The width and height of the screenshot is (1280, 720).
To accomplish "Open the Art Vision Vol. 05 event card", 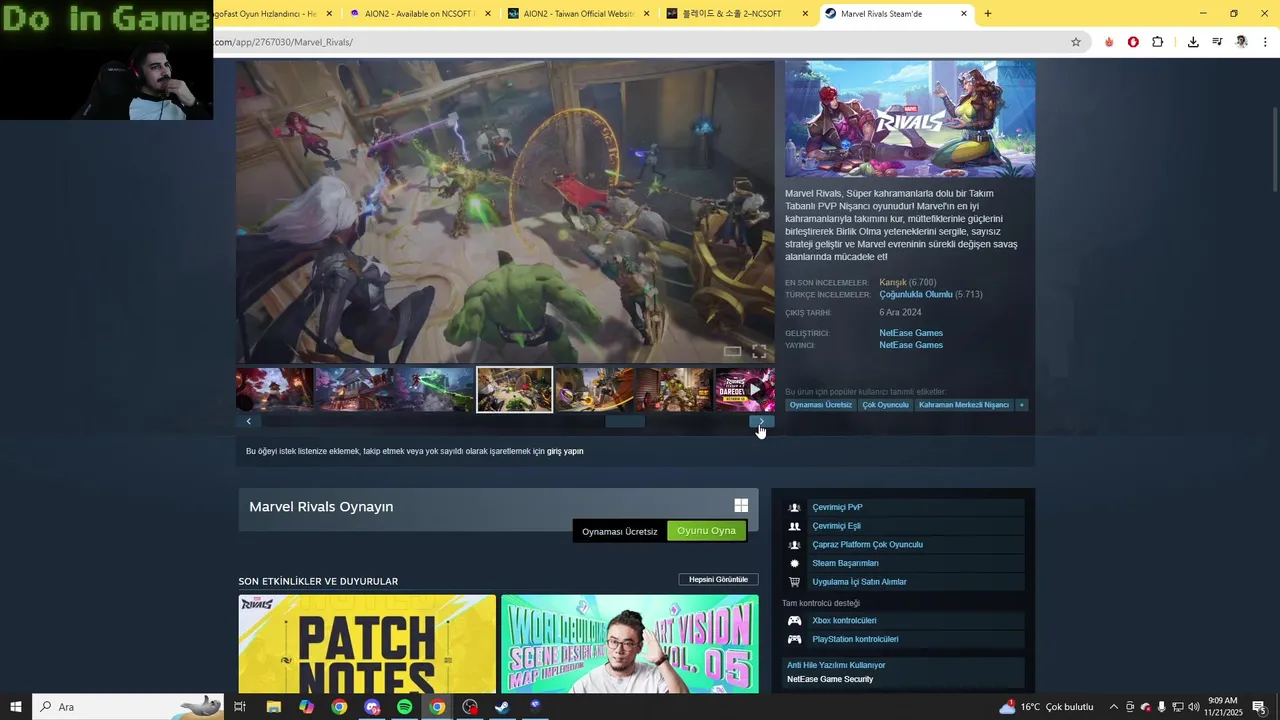I will pyautogui.click(x=630, y=644).
